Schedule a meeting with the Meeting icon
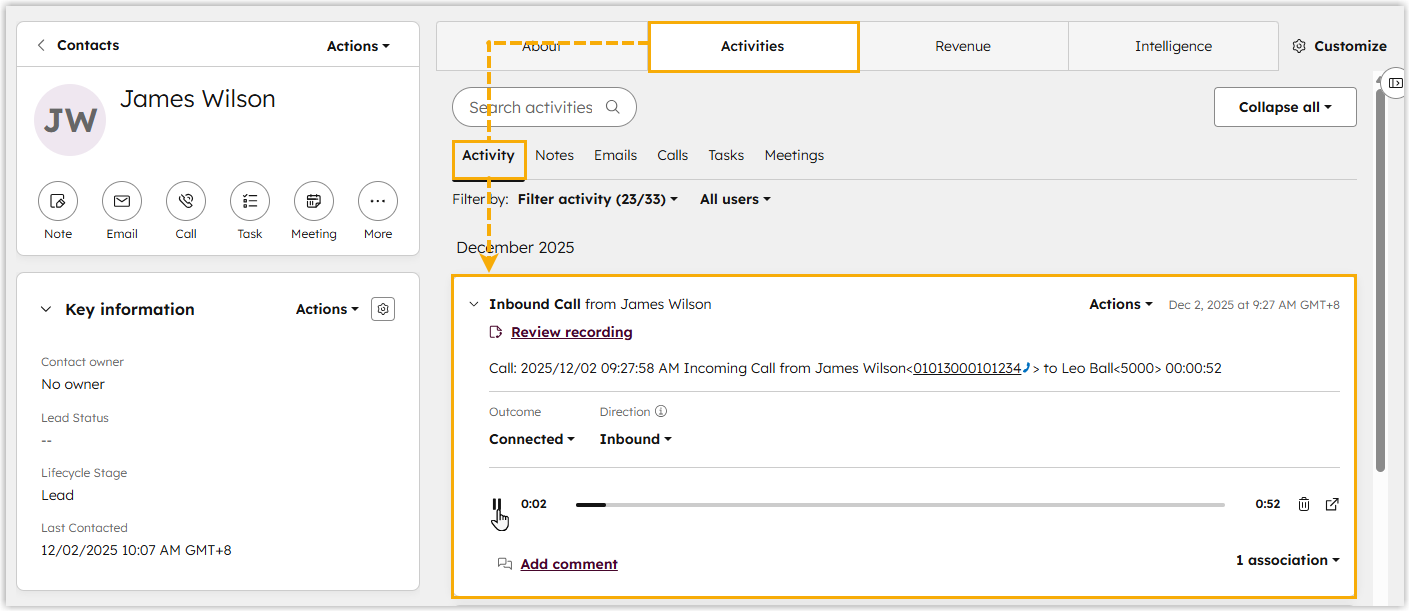Image resolution: width=1410 pixels, height=612 pixels. [x=314, y=201]
